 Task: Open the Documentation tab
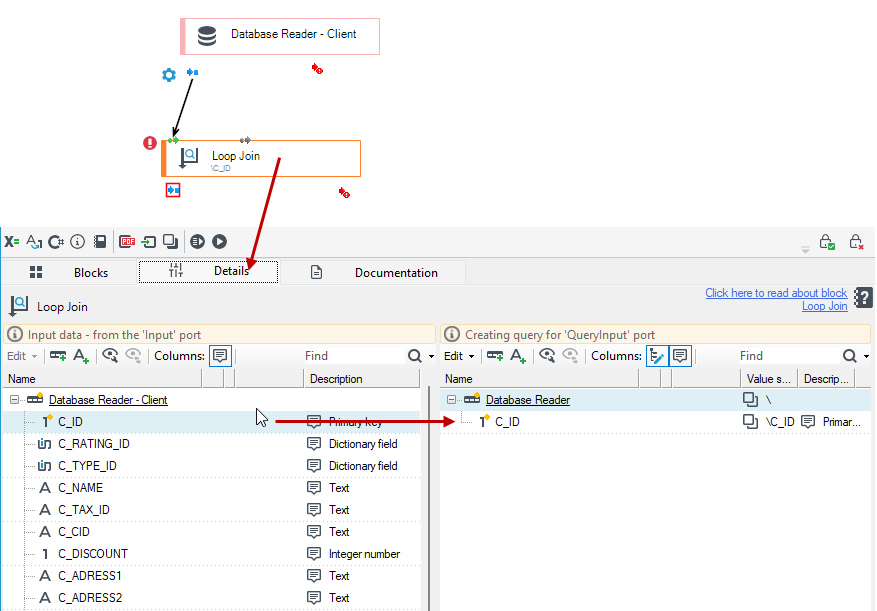coord(372,272)
